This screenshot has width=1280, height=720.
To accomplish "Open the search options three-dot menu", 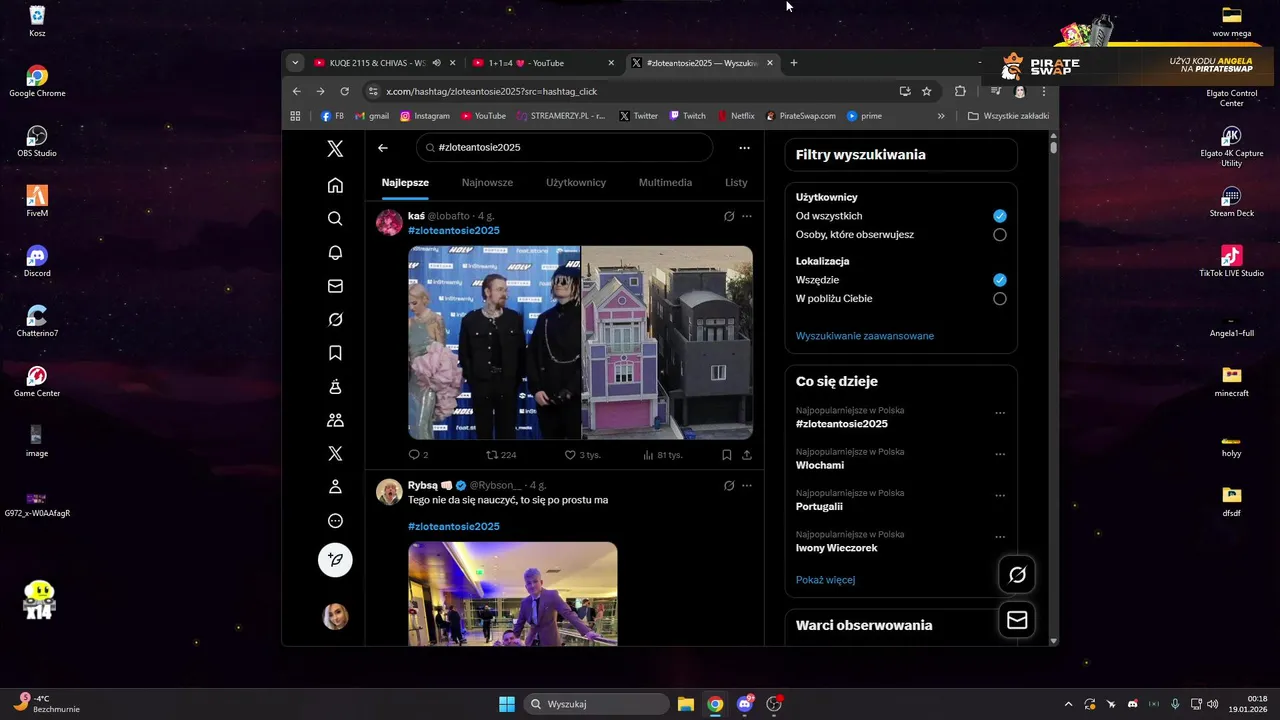I will (x=744, y=148).
